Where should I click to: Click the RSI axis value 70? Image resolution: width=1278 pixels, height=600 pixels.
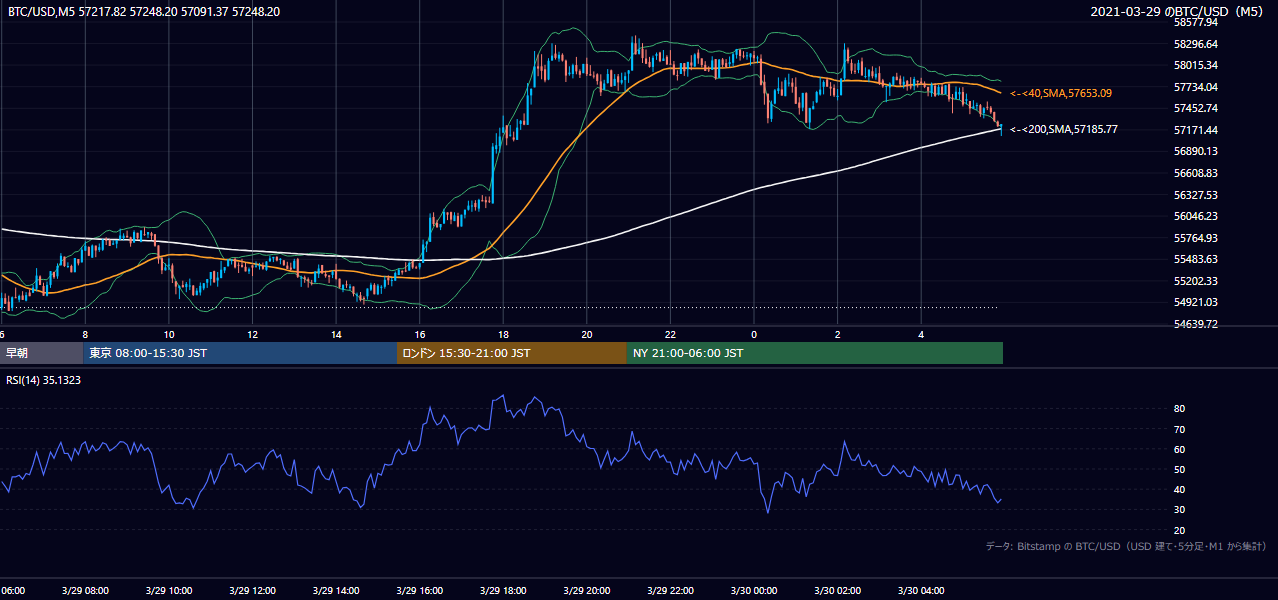[x=1179, y=429]
